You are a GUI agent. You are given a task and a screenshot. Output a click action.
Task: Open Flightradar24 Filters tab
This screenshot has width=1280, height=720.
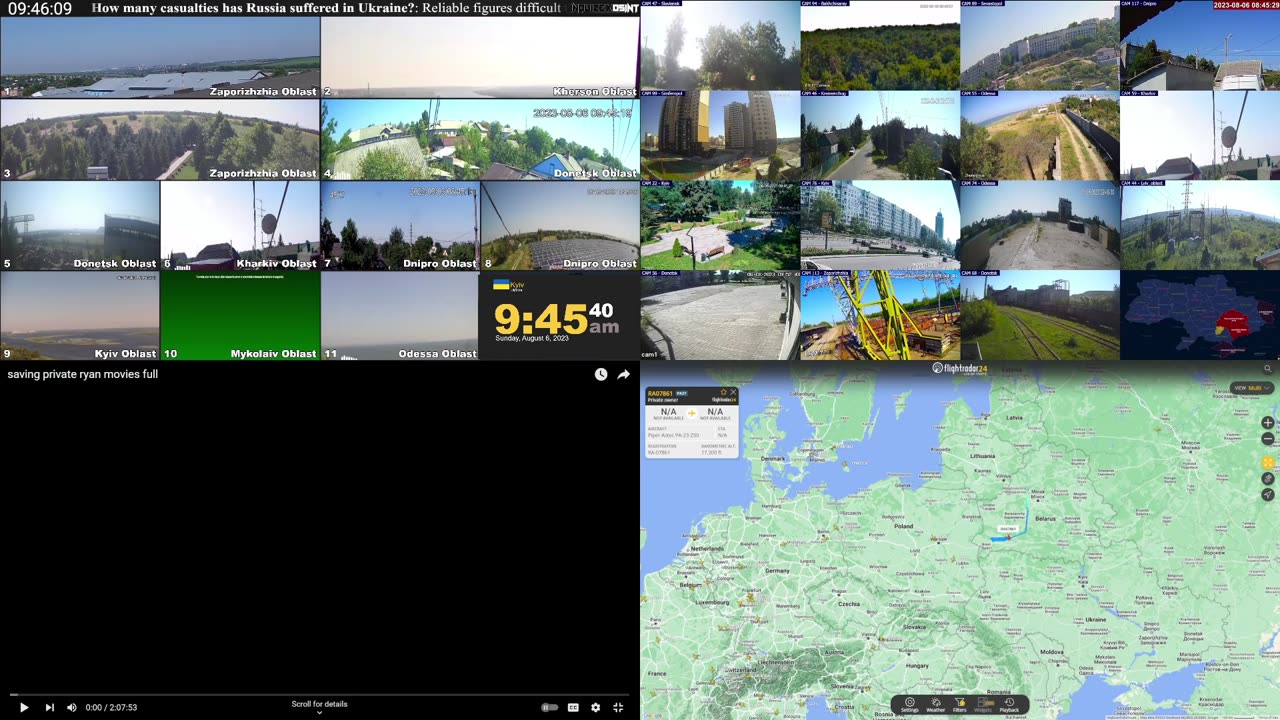click(x=960, y=705)
